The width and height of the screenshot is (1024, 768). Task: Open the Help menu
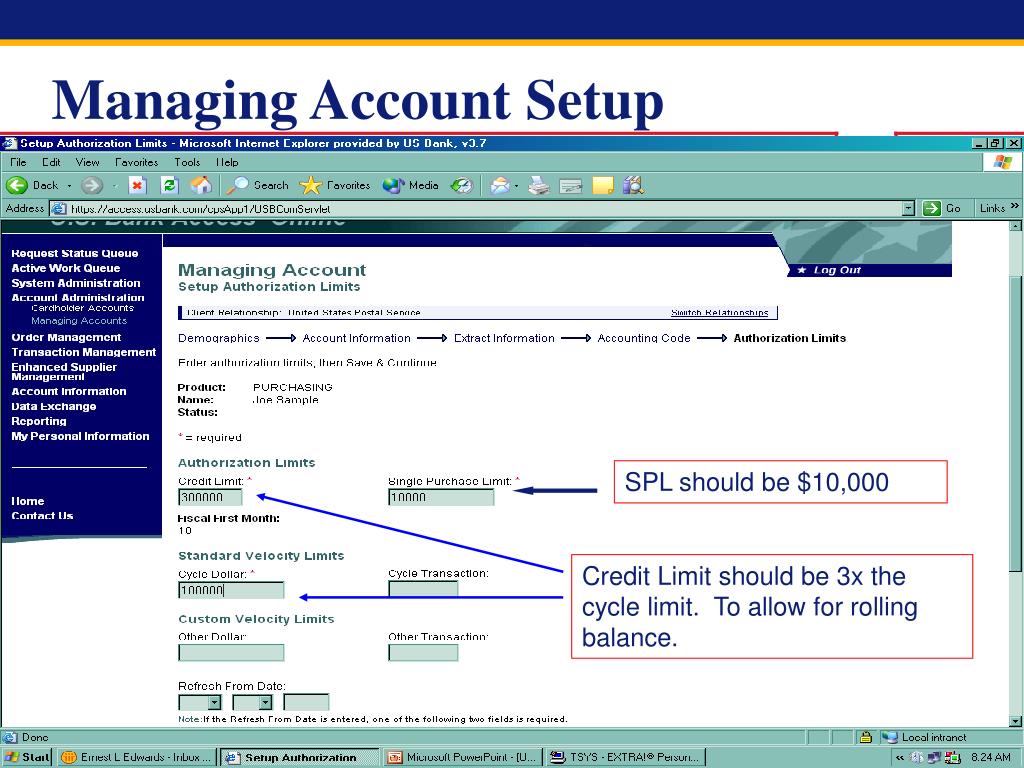coord(227,162)
